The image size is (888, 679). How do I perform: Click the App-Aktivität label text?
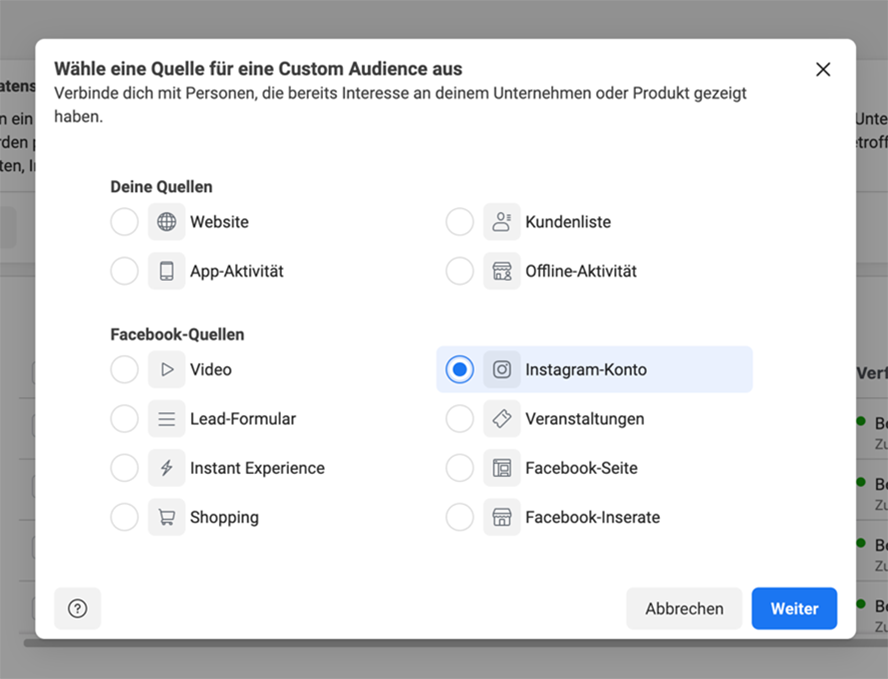[237, 271]
